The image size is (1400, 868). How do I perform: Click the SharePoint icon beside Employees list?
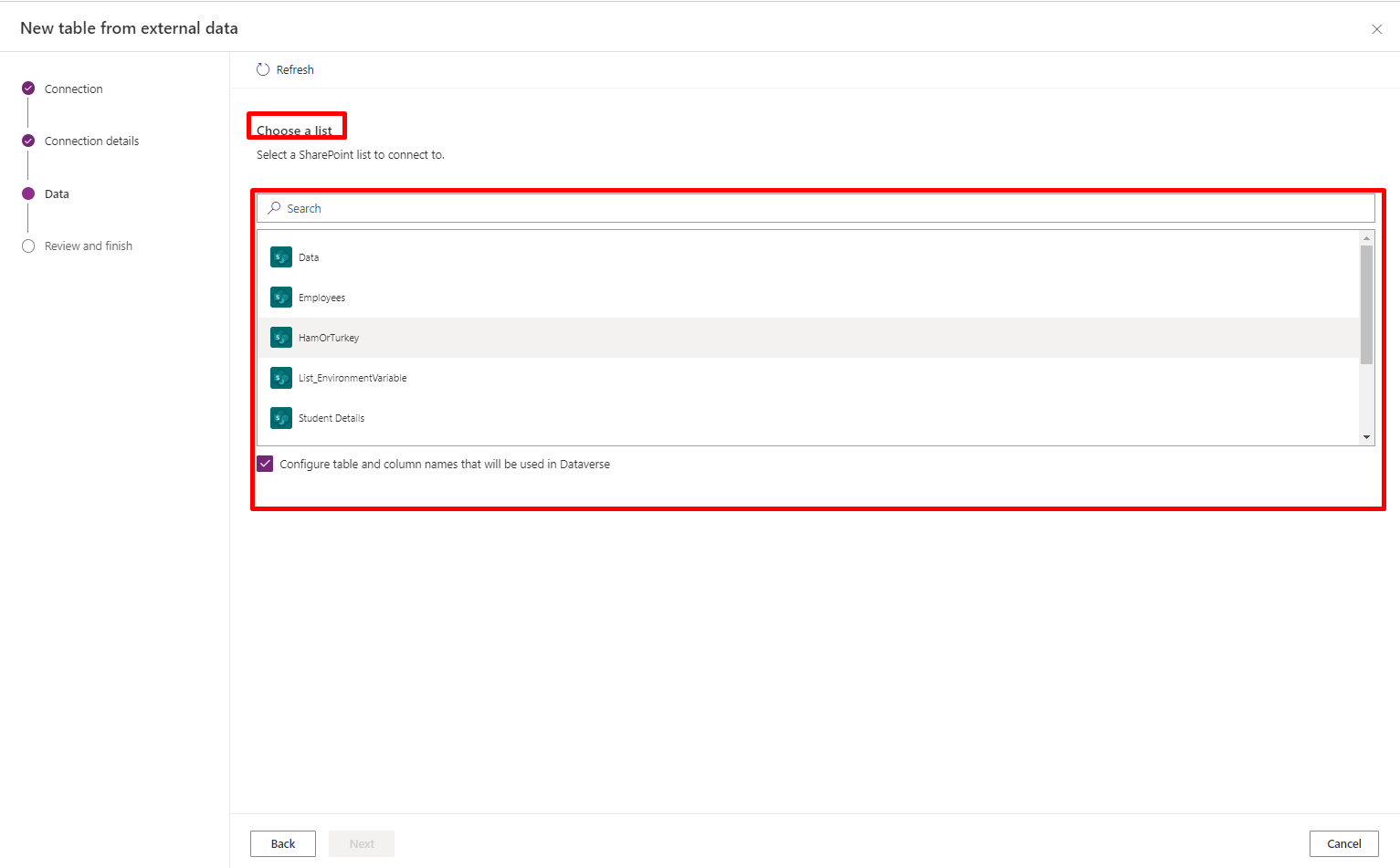tap(281, 298)
